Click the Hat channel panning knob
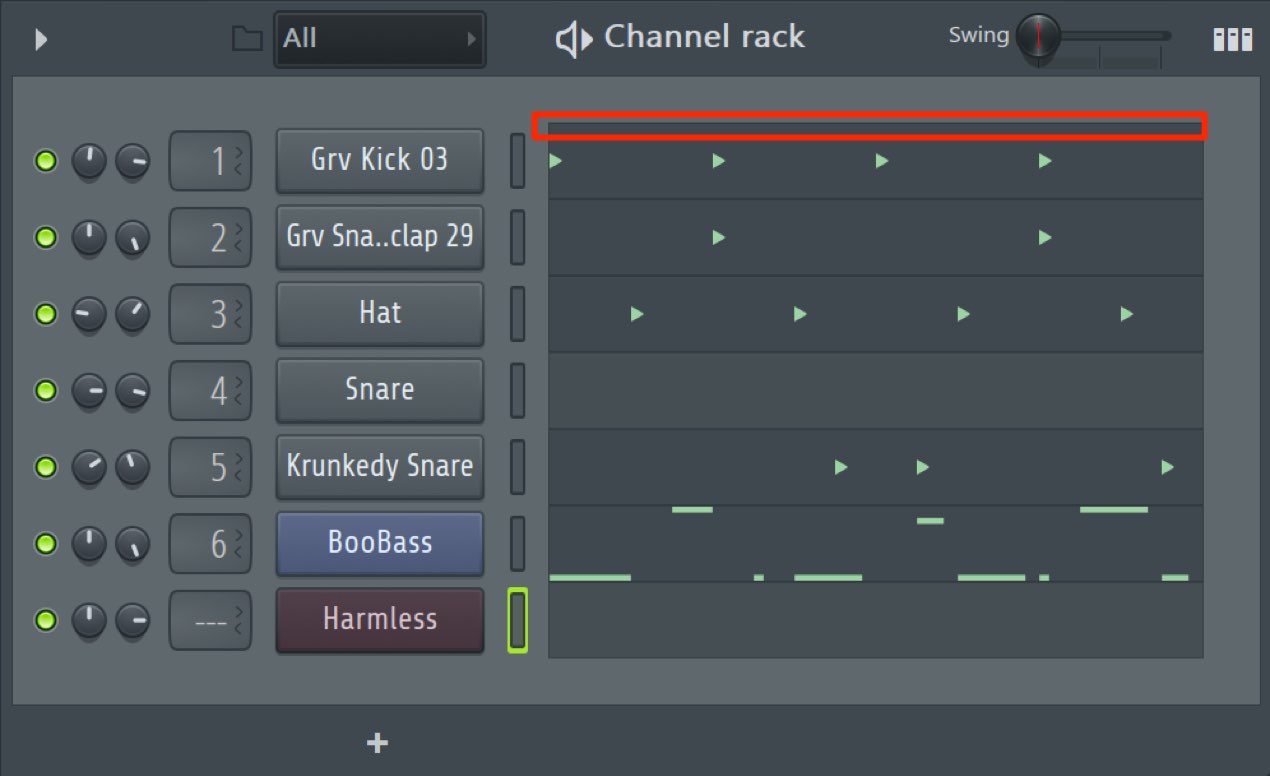The height and width of the screenshot is (776, 1270). click(x=132, y=314)
